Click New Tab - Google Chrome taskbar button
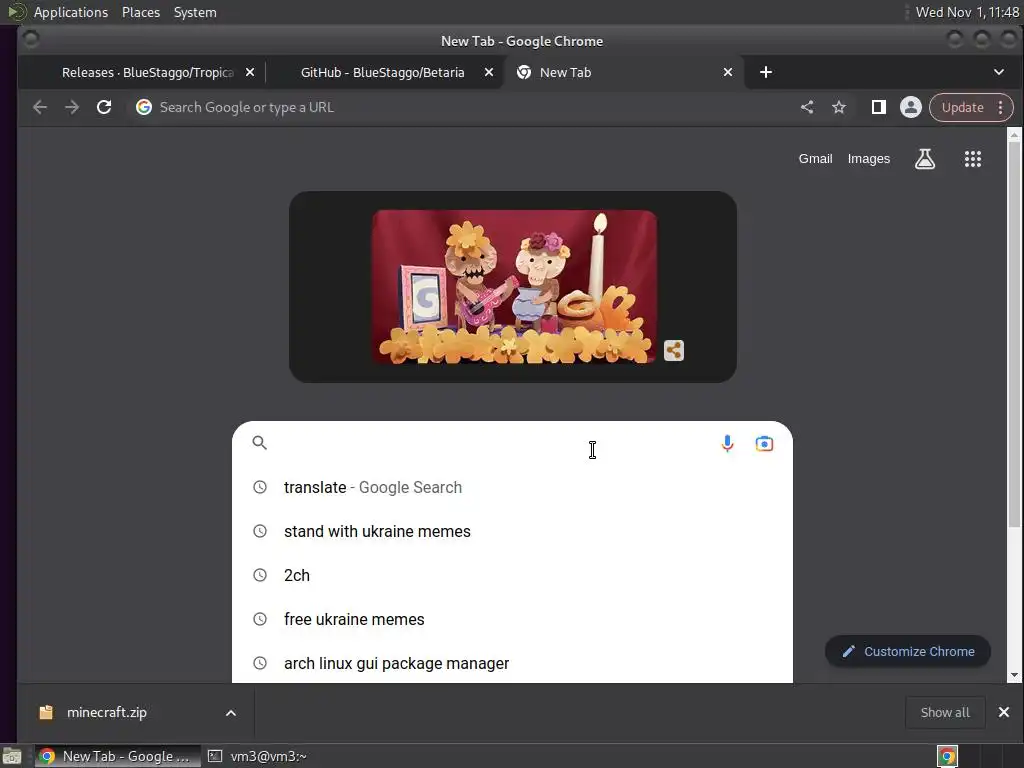 click(x=118, y=756)
